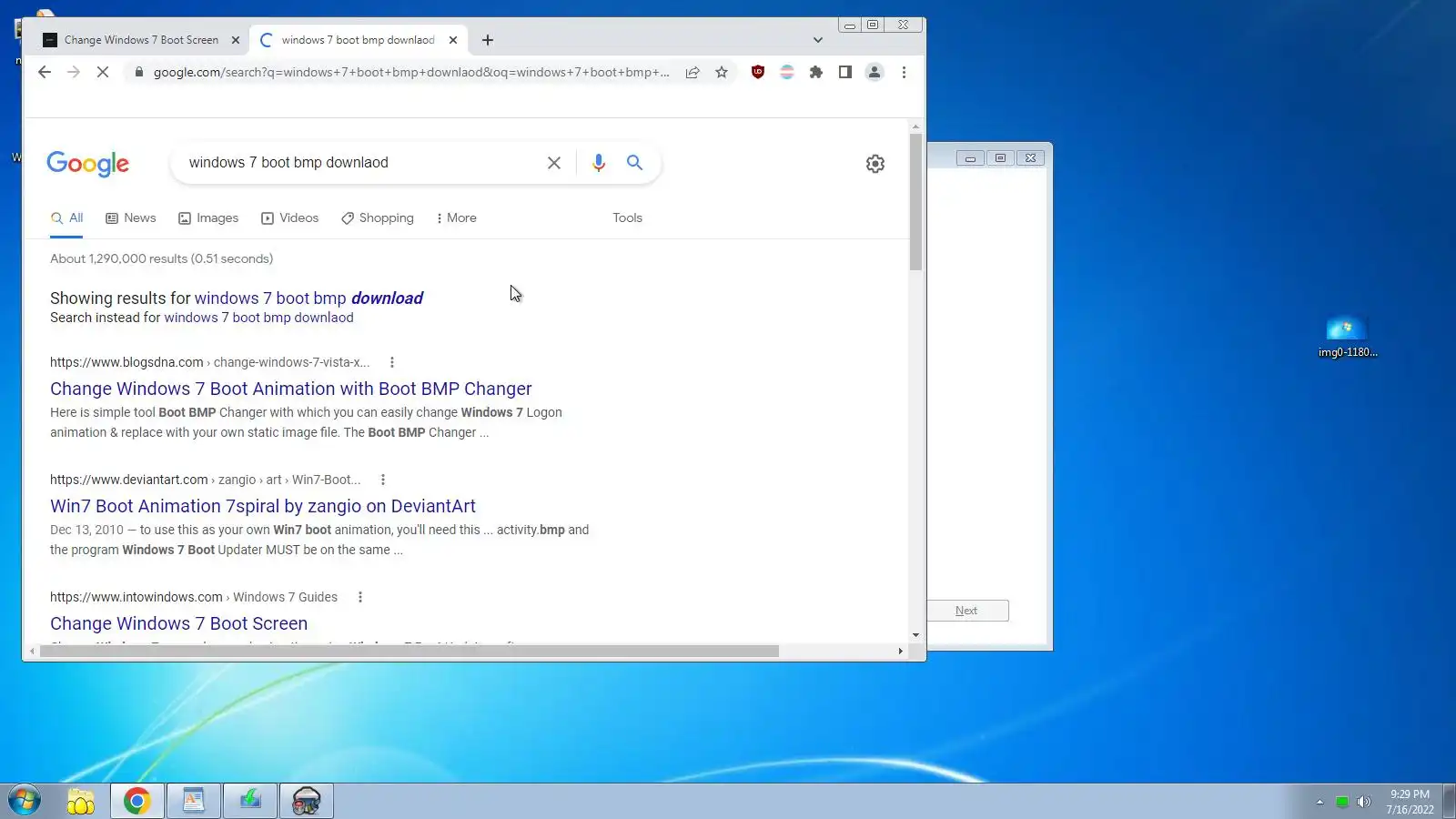The image size is (1456, 819).
Task: Click the forward navigation arrow
Action: [74, 72]
